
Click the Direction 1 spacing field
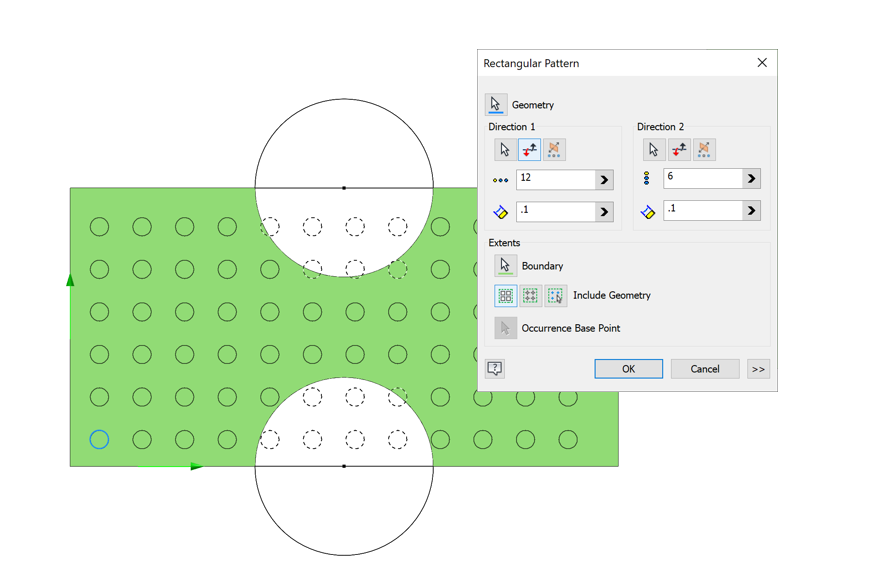click(x=555, y=211)
